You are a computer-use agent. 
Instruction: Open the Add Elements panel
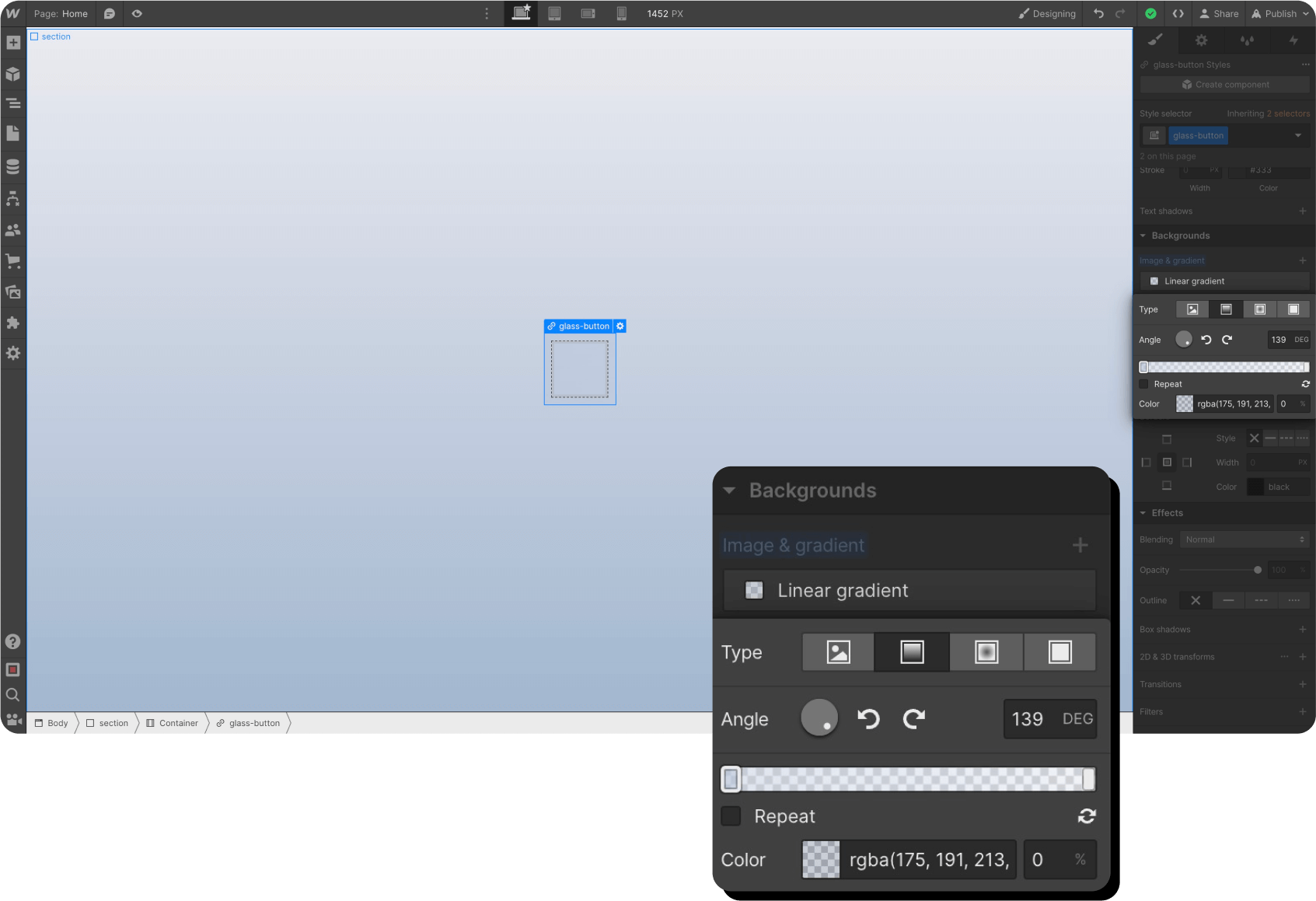[13, 43]
